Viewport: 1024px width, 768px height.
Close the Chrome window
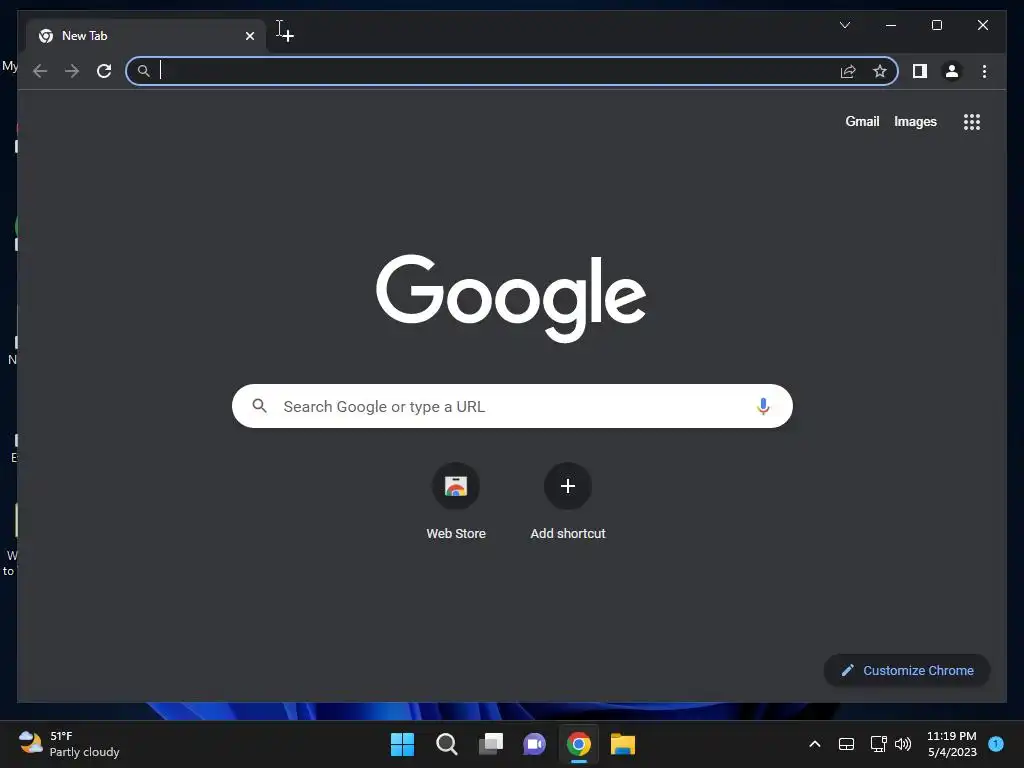pyautogui.click(x=982, y=25)
